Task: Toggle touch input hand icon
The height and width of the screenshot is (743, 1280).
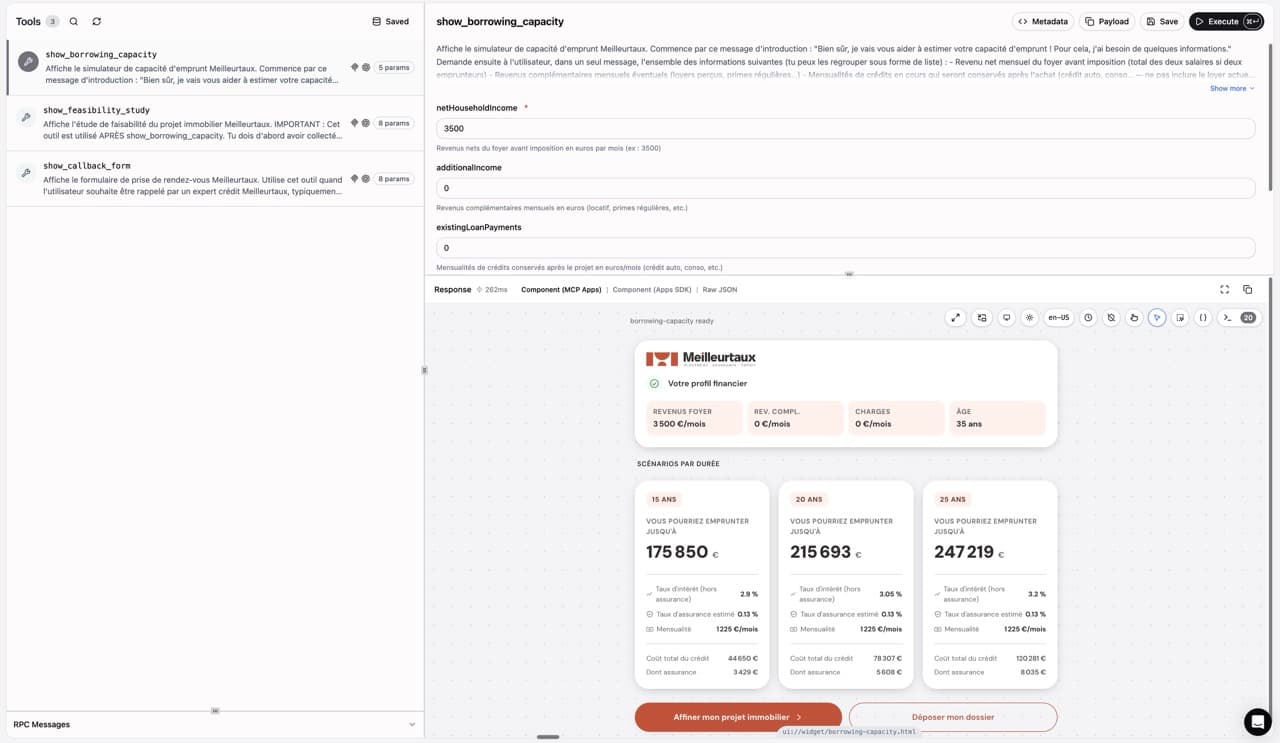Action: [1134, 318]
